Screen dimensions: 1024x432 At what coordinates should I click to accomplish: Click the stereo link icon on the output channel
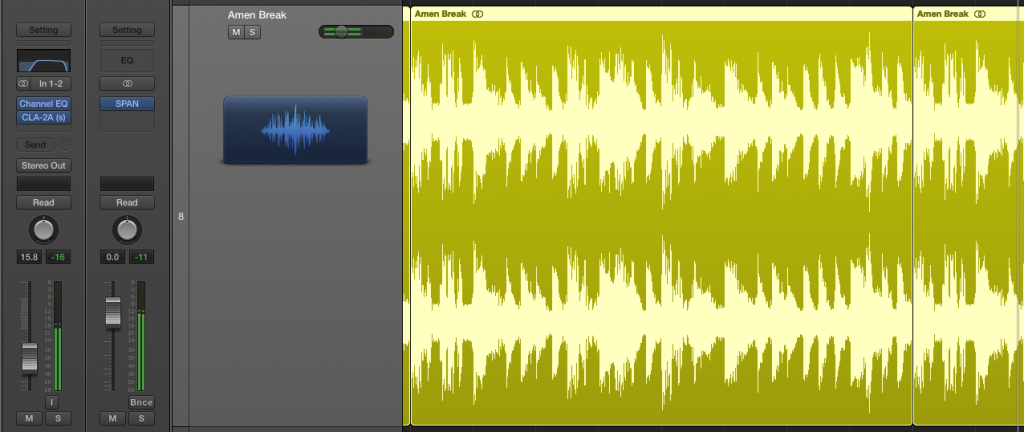126,83
